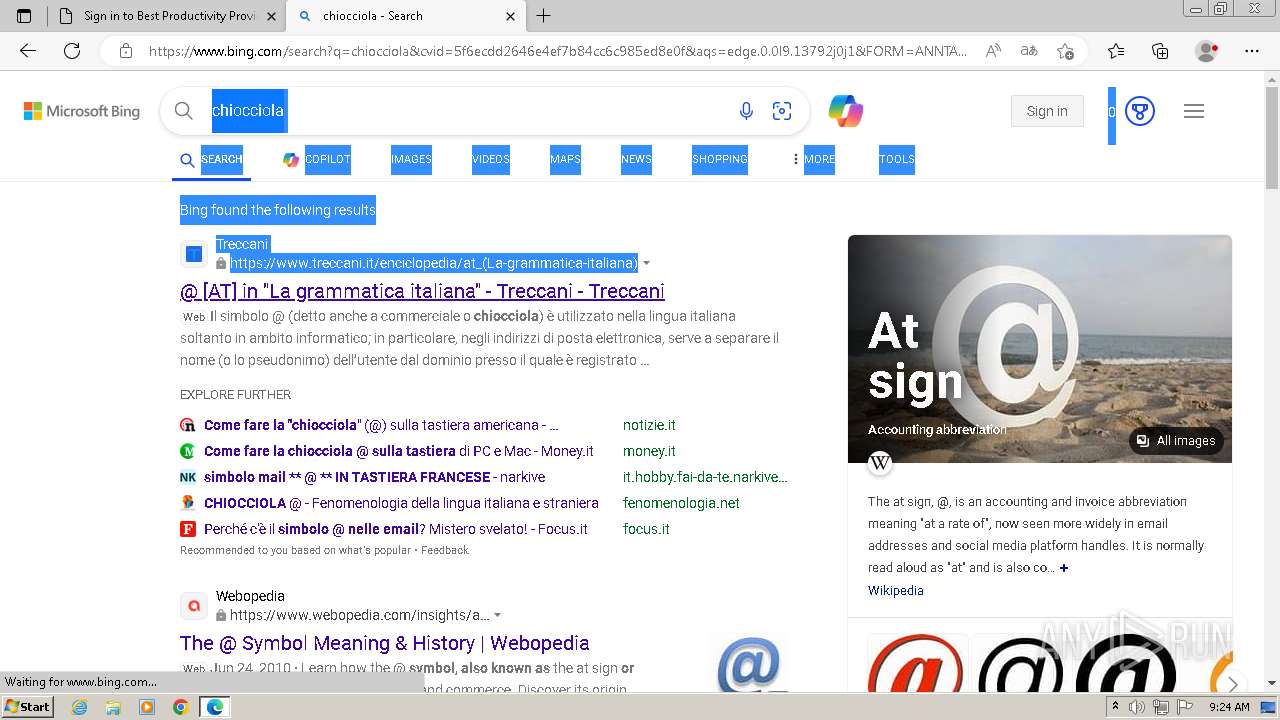Start voice search with microphone icon
This screenshot has width=1280, height=720.
tap(746, 111)
